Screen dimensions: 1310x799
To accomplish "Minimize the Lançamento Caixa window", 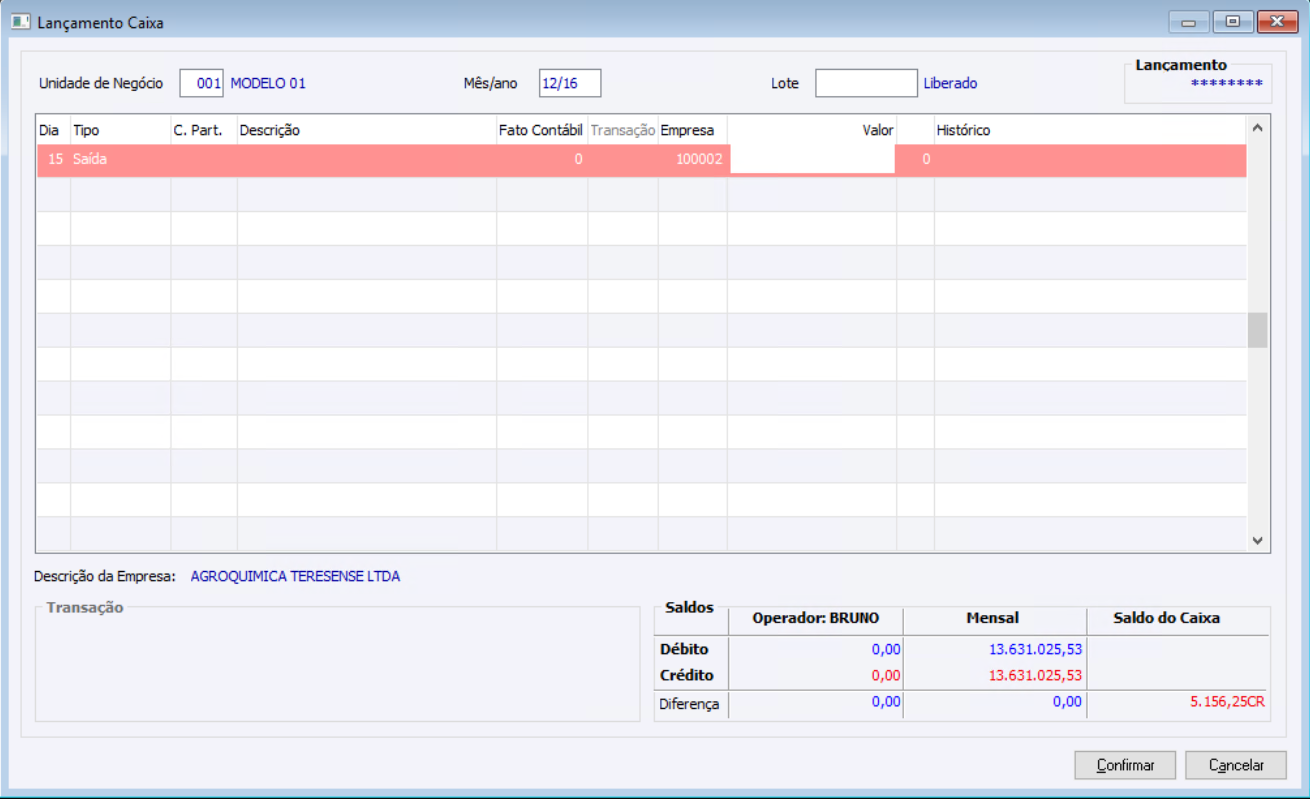I will pos(1188,22).
